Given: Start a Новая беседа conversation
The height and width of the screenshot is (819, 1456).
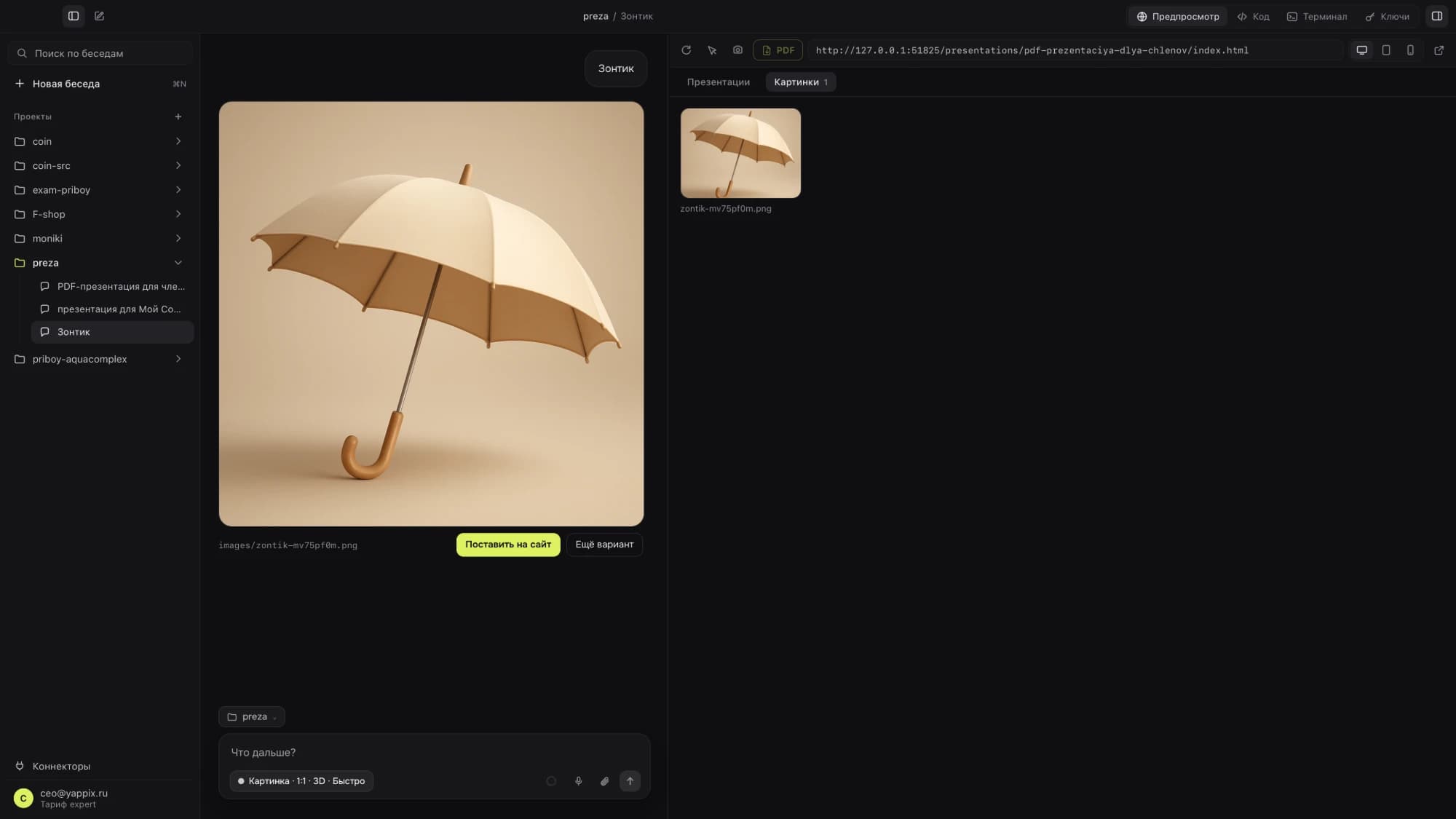Looking at the screenshot, I should (x=99, y=84).
